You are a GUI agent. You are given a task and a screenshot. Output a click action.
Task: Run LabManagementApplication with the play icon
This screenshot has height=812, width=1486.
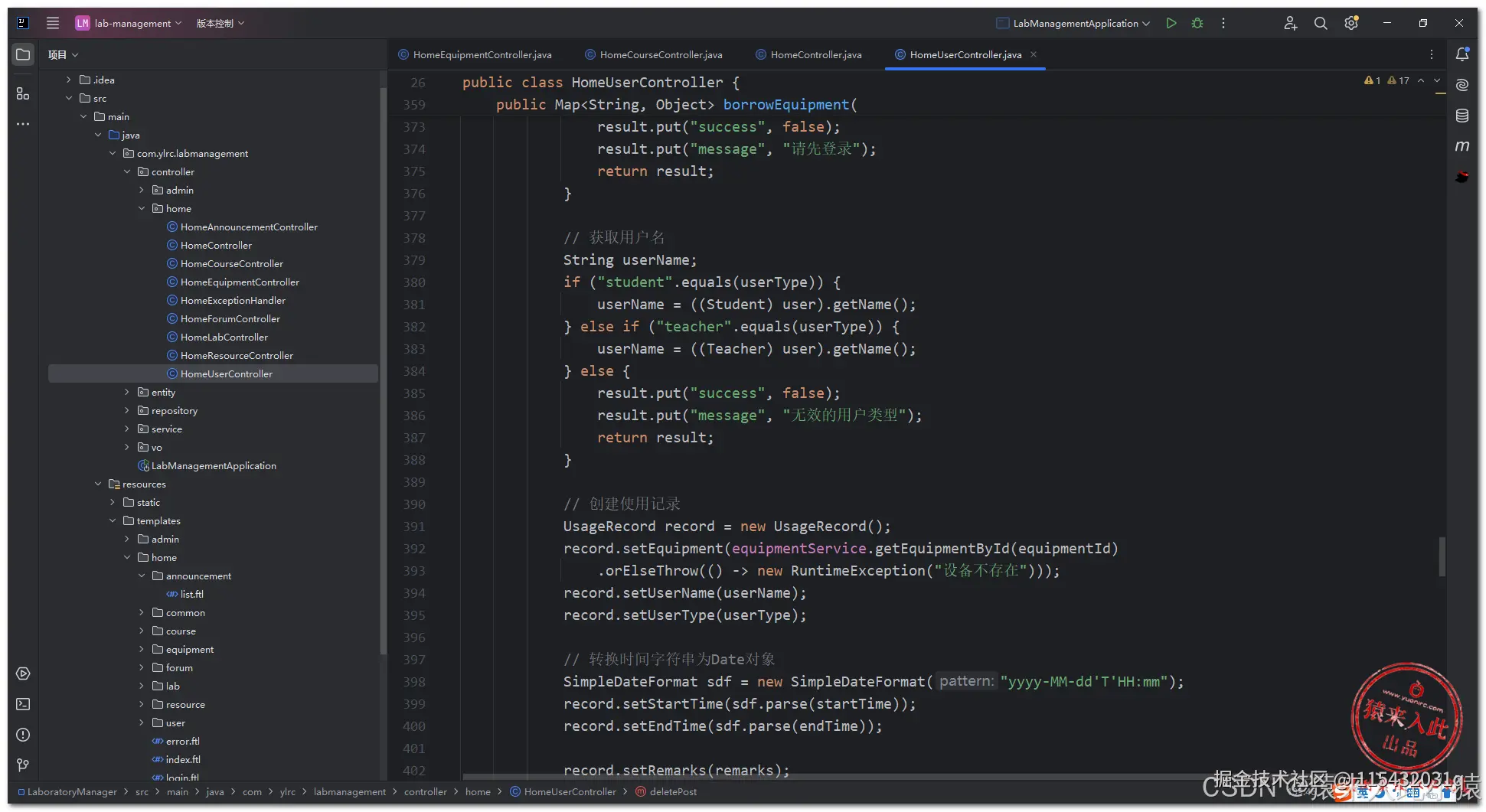click(1171, 23)
